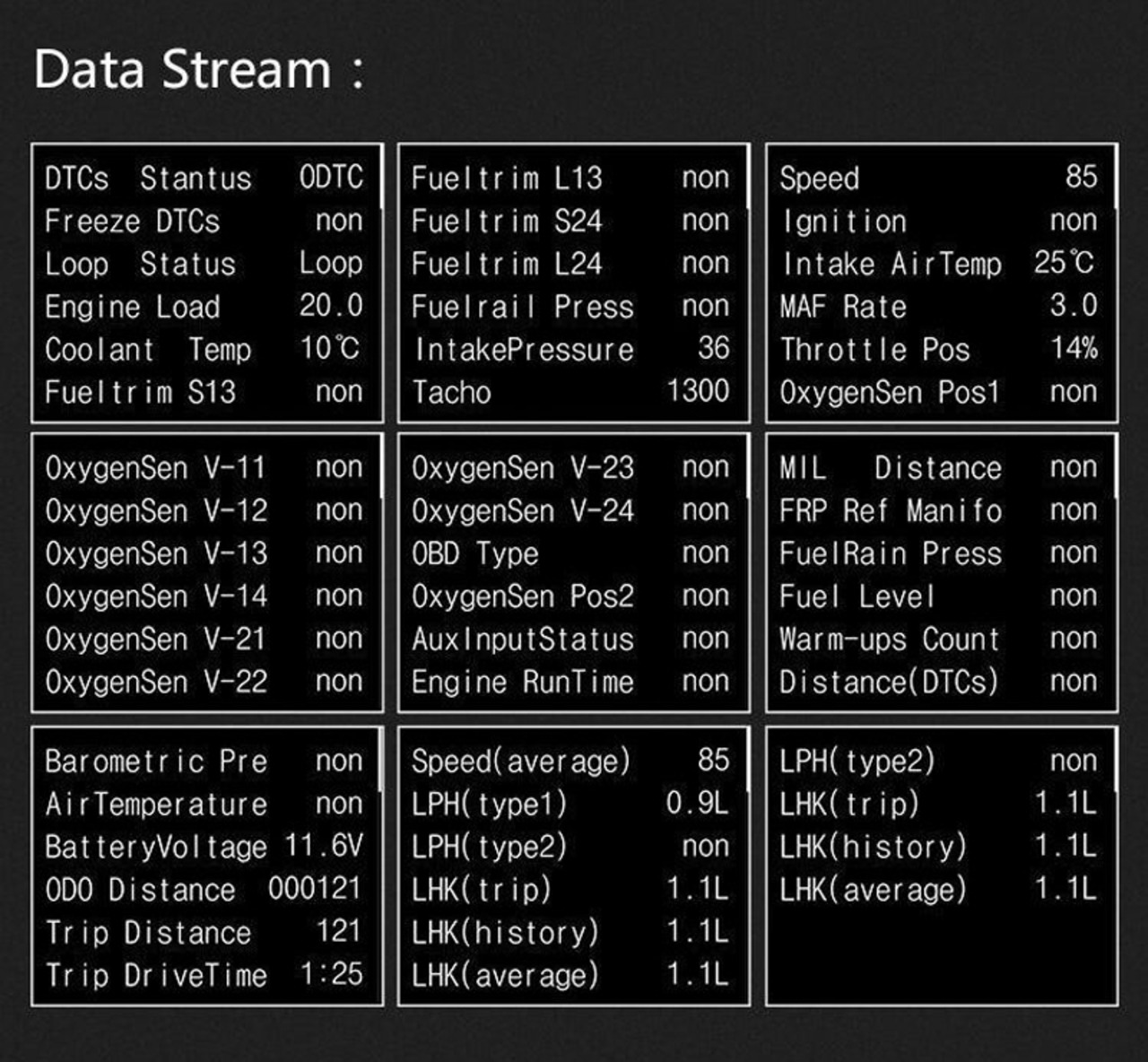The image size is (1148, 1062).
Task: Select the IntakePressure row
Action: coord(571,349)
